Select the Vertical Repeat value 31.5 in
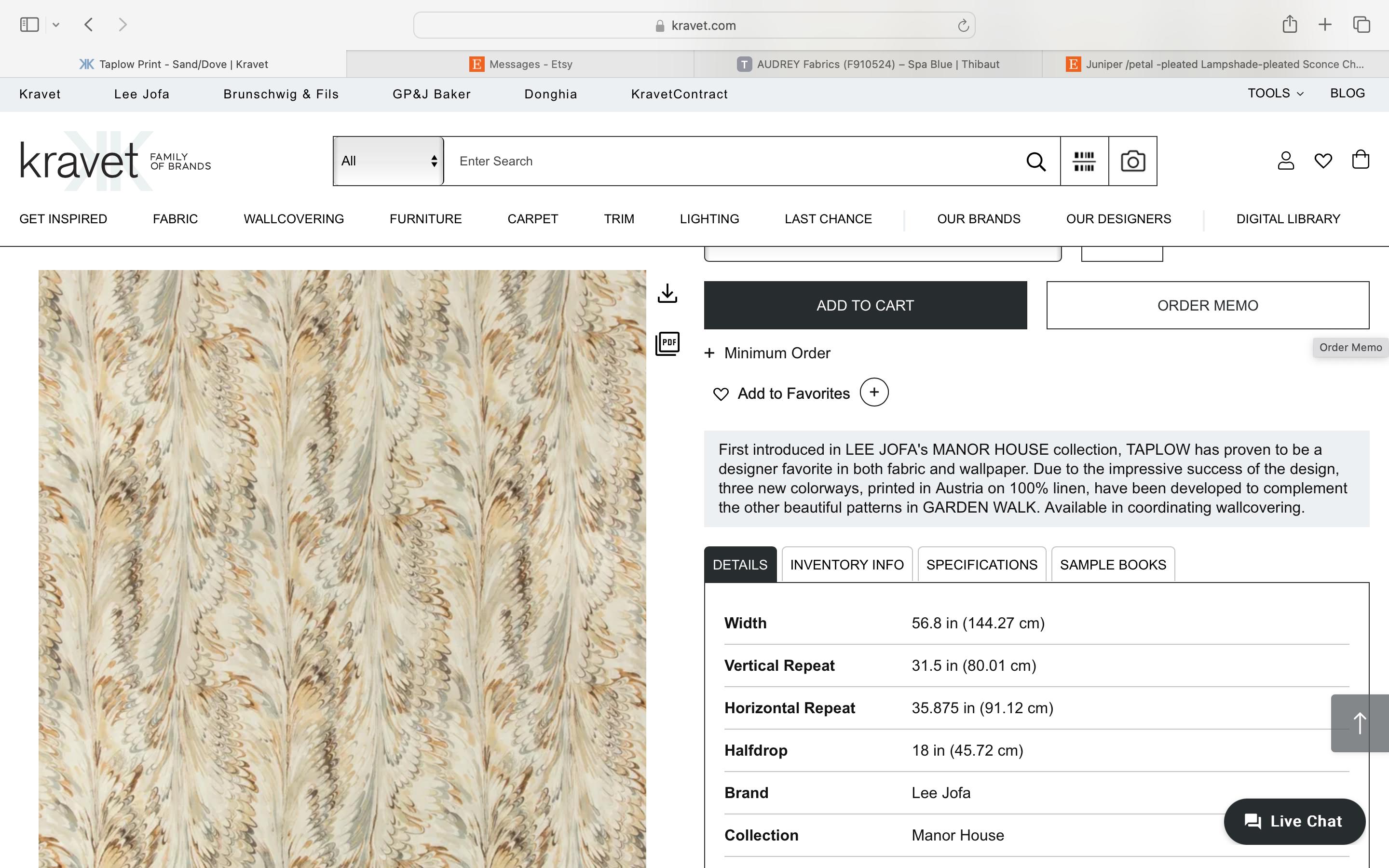This screenshot has height=868, width=1389. pyautogui.click(x=974, y=666)
